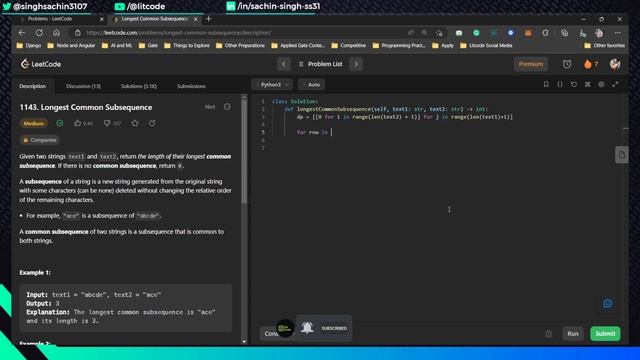
Task: Click the Run button
Action: (573, 333)
